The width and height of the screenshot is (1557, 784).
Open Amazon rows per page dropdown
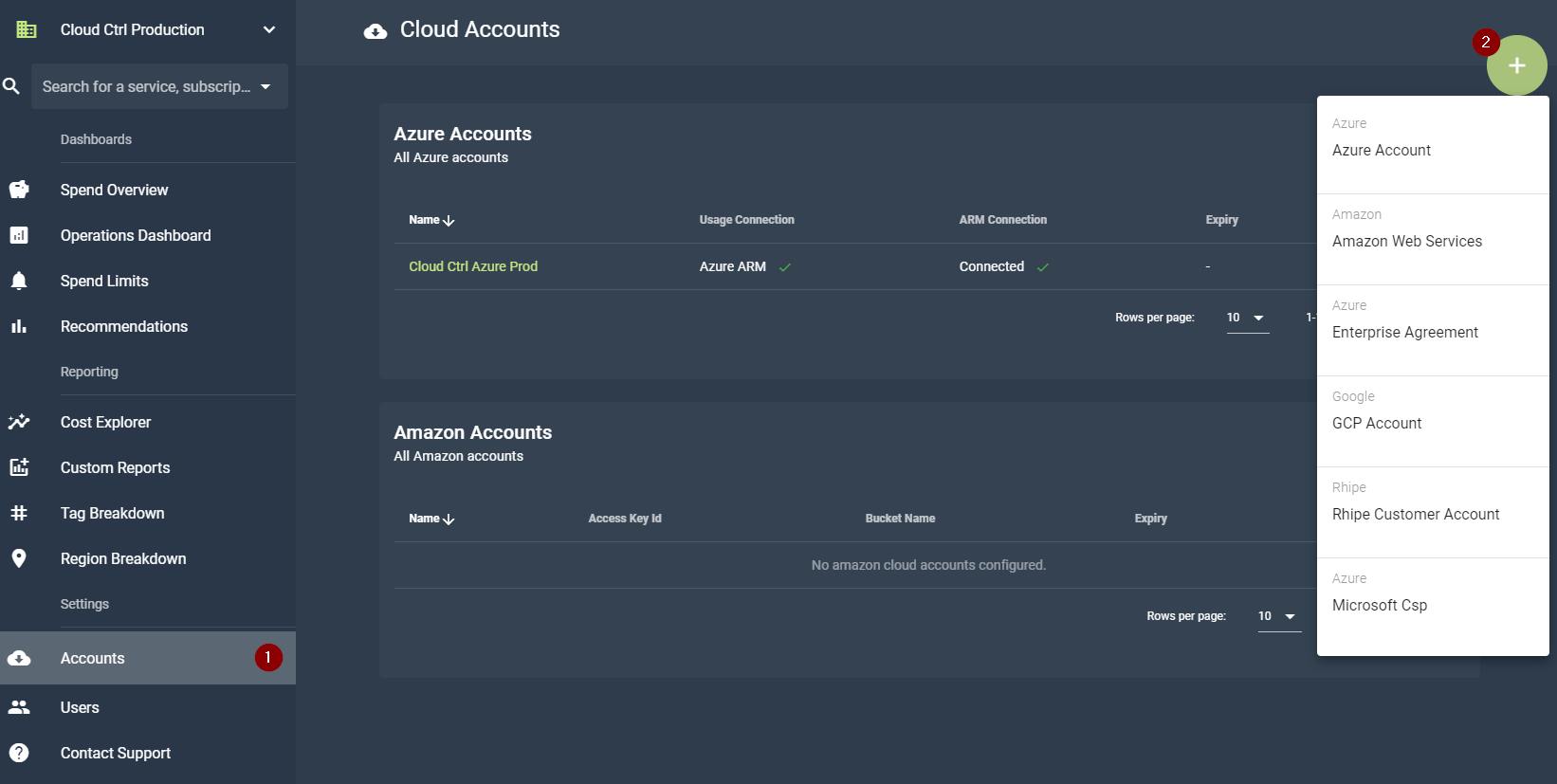coord(1279,616)
